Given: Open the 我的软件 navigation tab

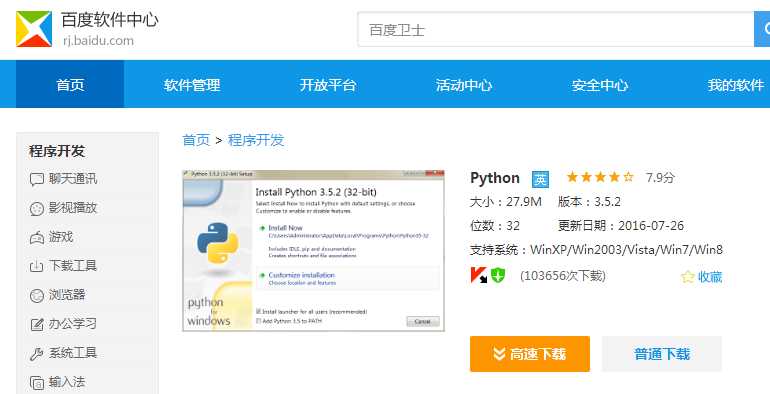Looking at the screenshot, I should [x=736, y=84].
